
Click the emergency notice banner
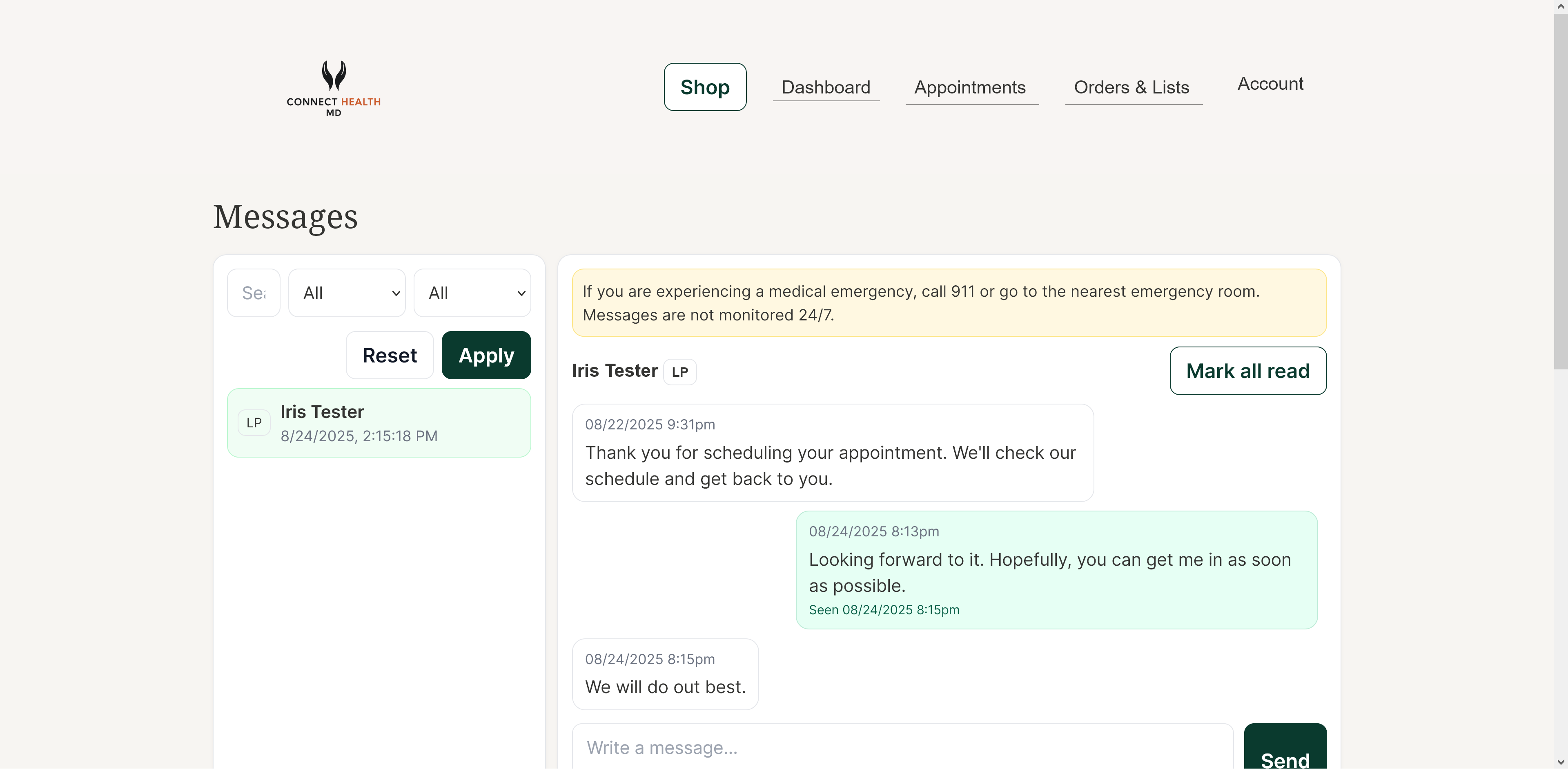click(x=949, y=303)
